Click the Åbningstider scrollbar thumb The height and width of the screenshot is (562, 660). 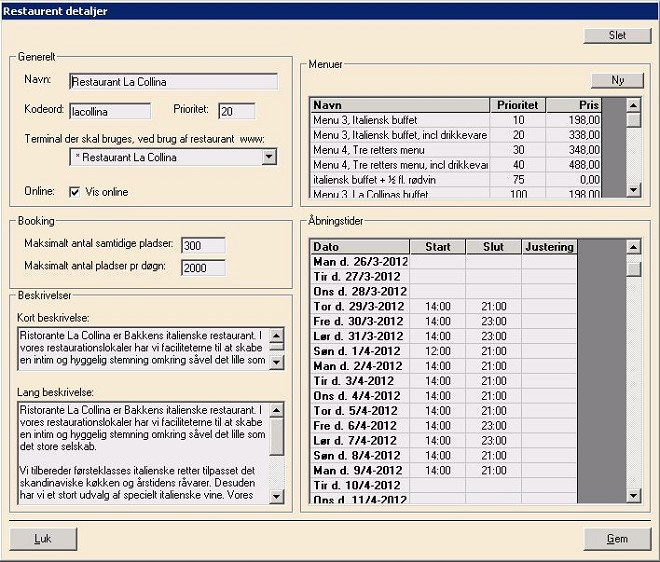pos(633,269)
